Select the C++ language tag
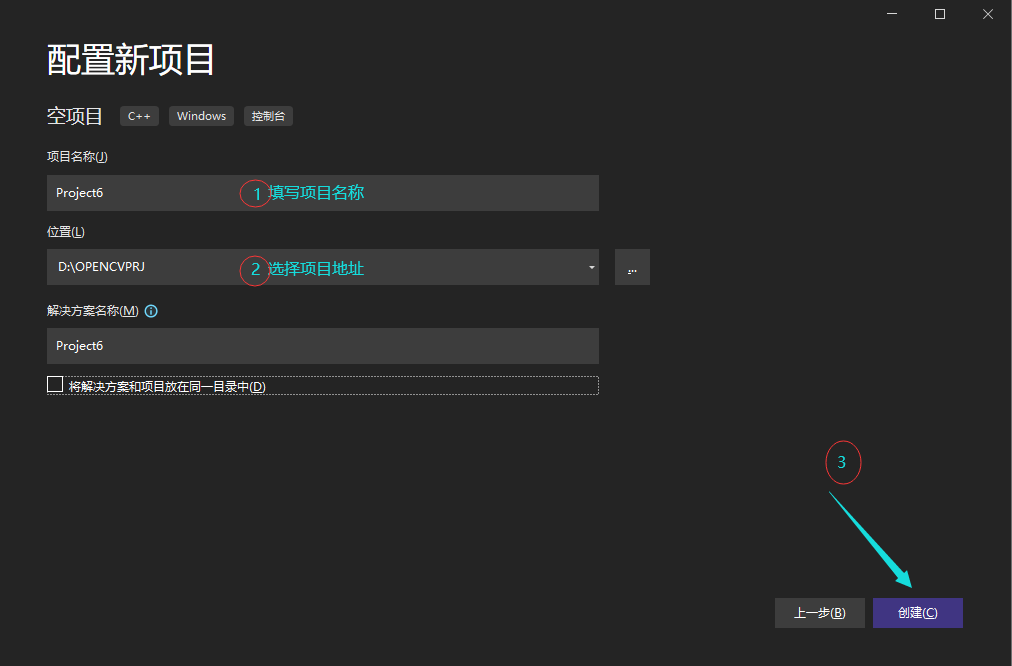Screen dimensions: 1012x666 click(139, 115)
